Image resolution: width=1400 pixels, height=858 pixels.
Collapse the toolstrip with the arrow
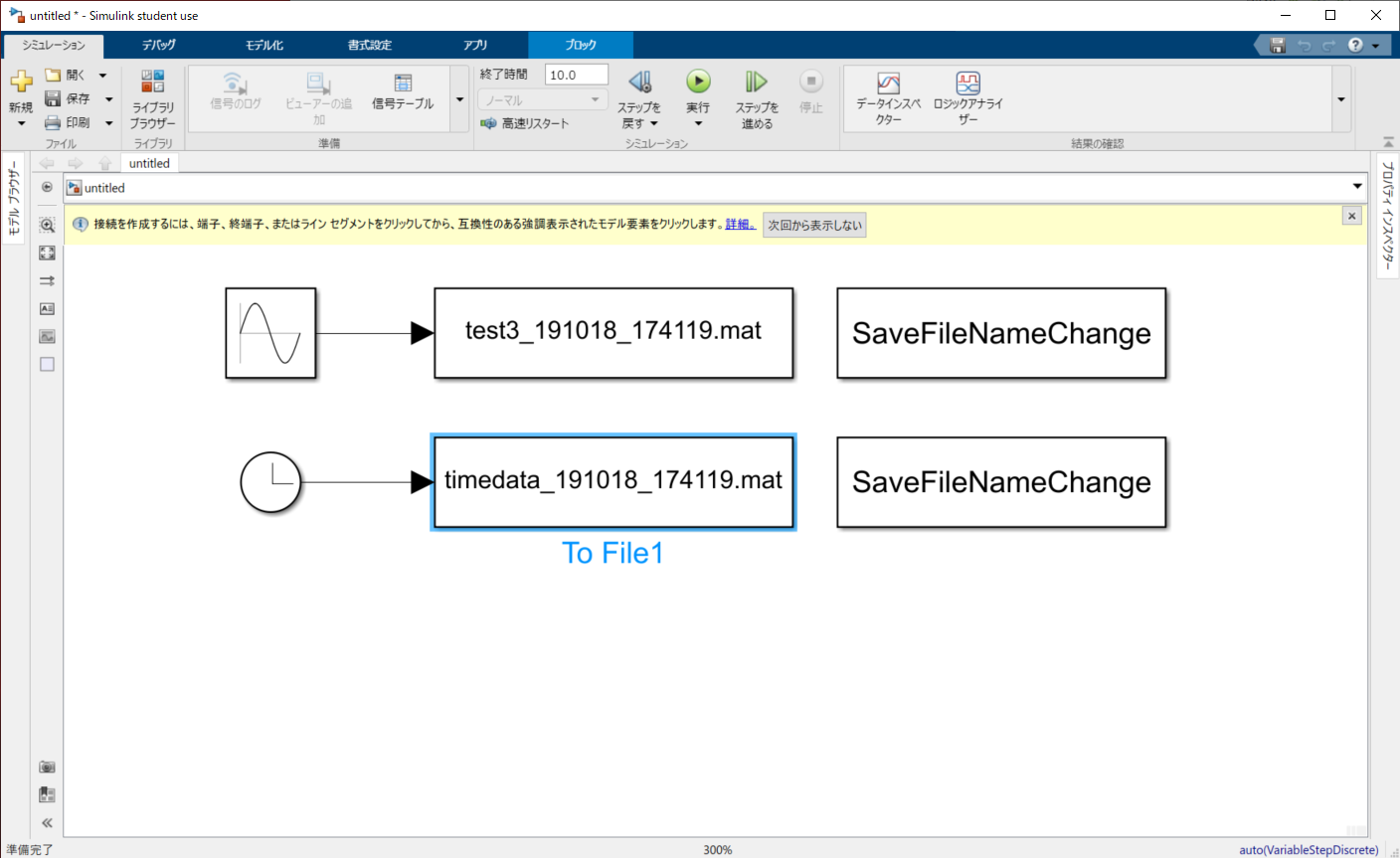(x=1388, y=142)
